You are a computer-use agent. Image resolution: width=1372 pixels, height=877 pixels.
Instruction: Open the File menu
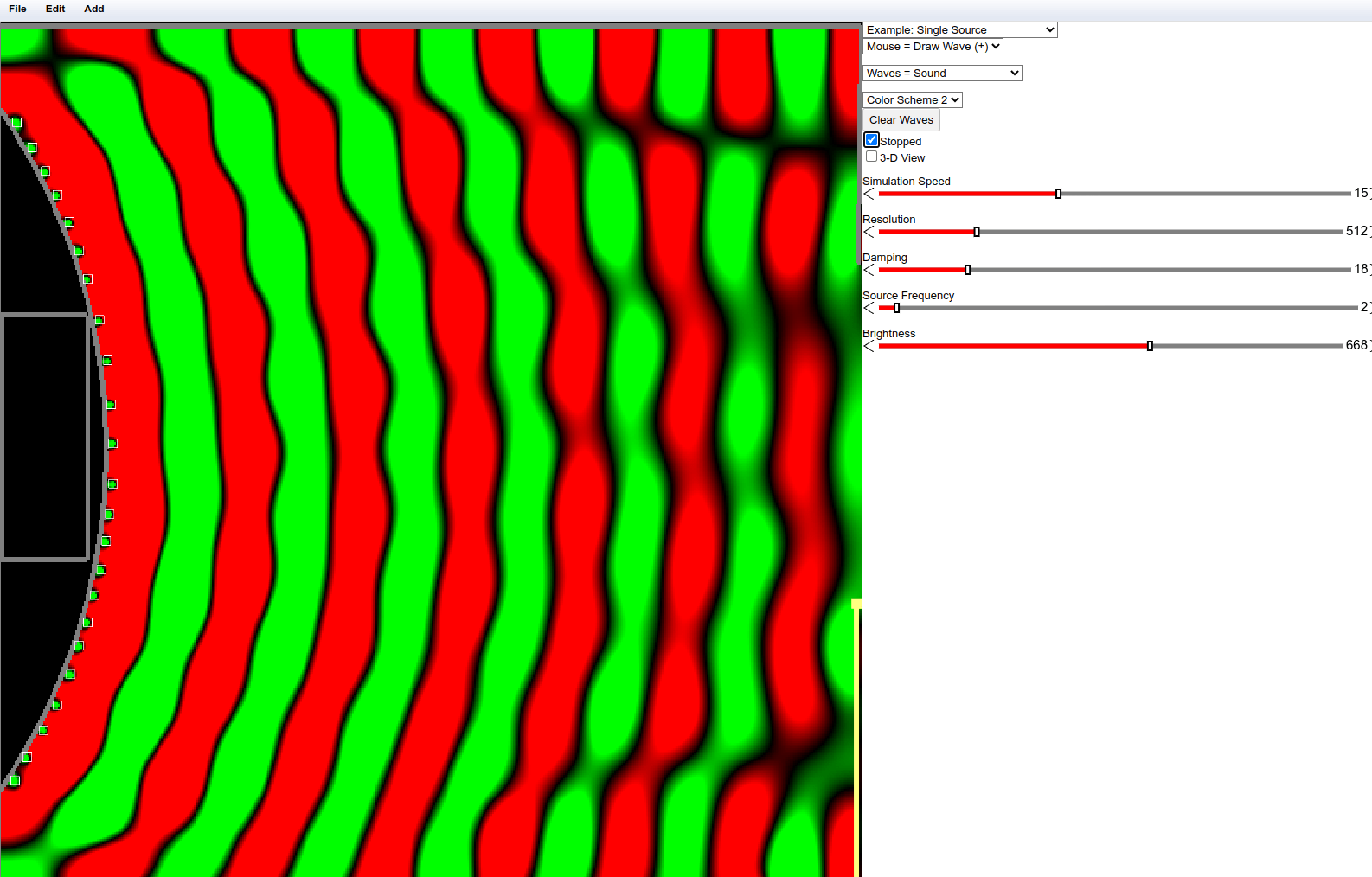click(17, 9)
